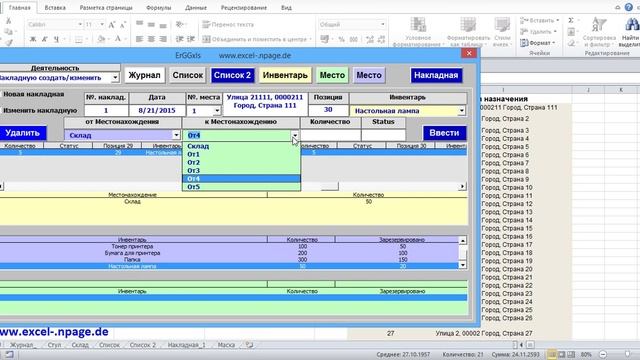
Task: Center text horizontally in the ribbon
Action: click(151, 39)
